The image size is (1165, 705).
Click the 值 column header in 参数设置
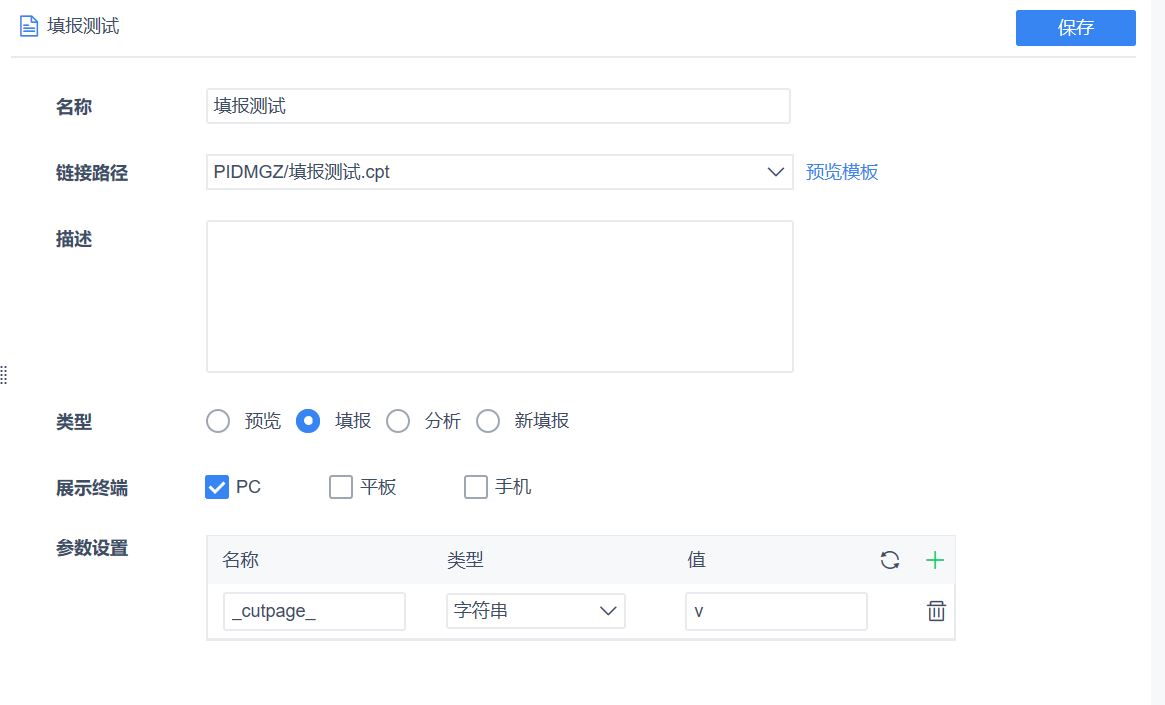[696, 559]
